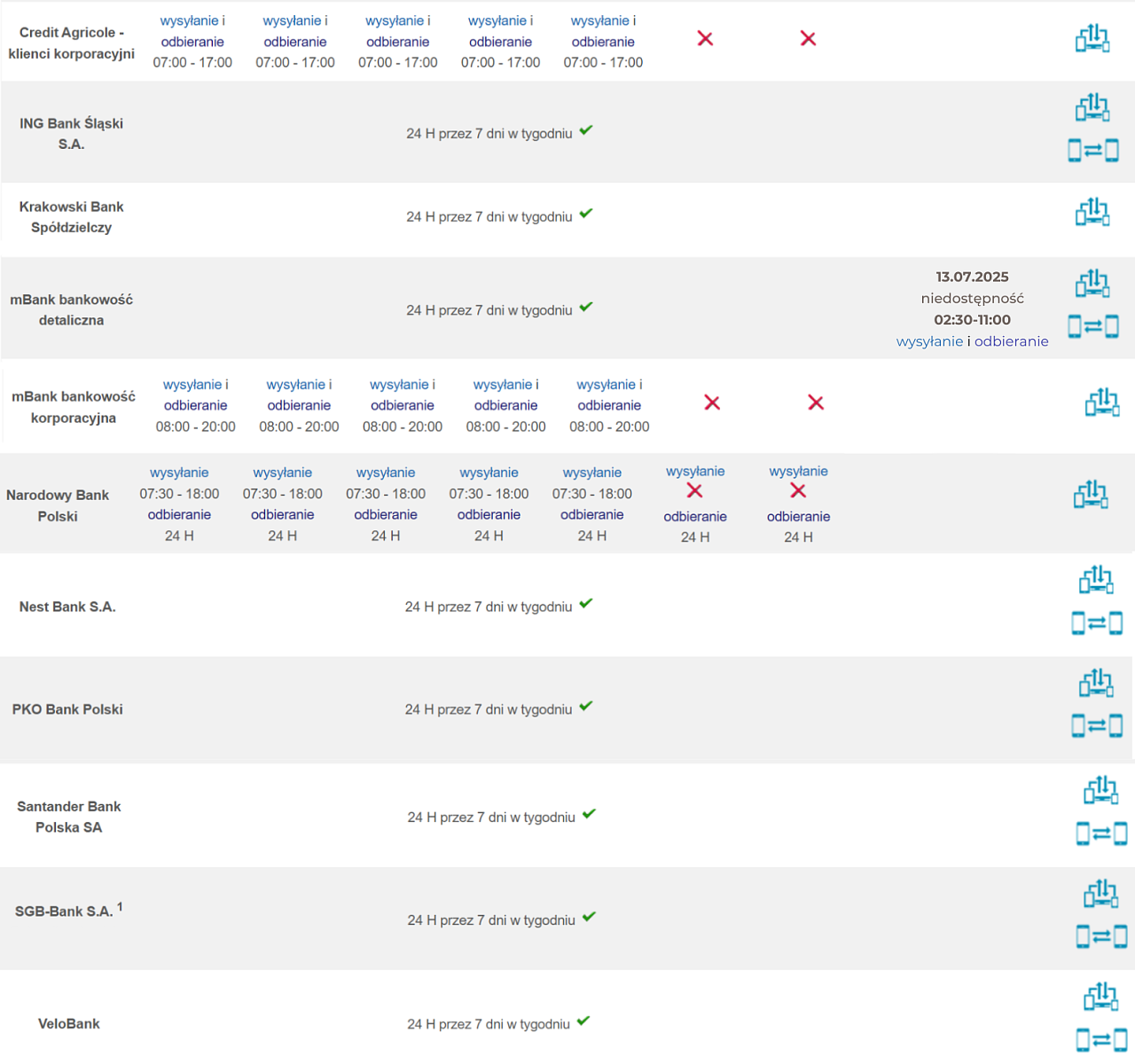
Task: Click VeloBank computer network icon
Action: 1100,997
